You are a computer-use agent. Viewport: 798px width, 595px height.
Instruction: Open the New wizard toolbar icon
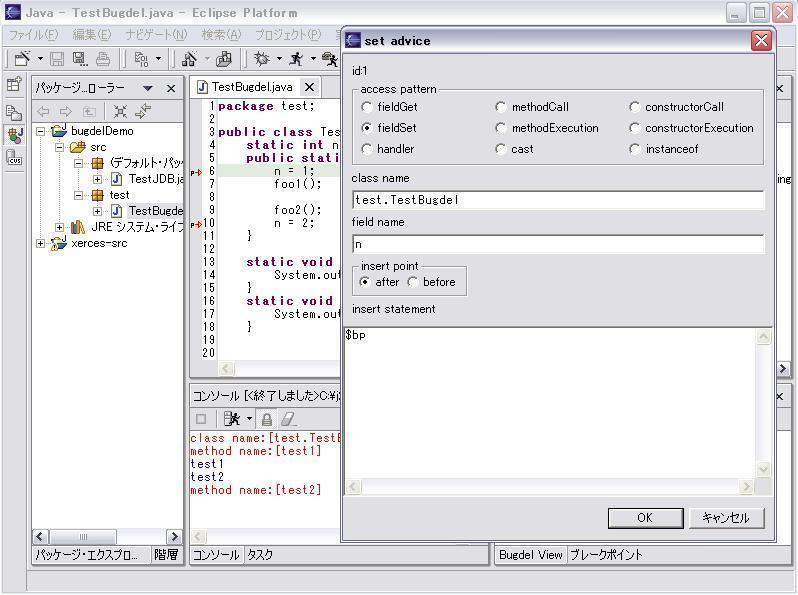point(22,59)
